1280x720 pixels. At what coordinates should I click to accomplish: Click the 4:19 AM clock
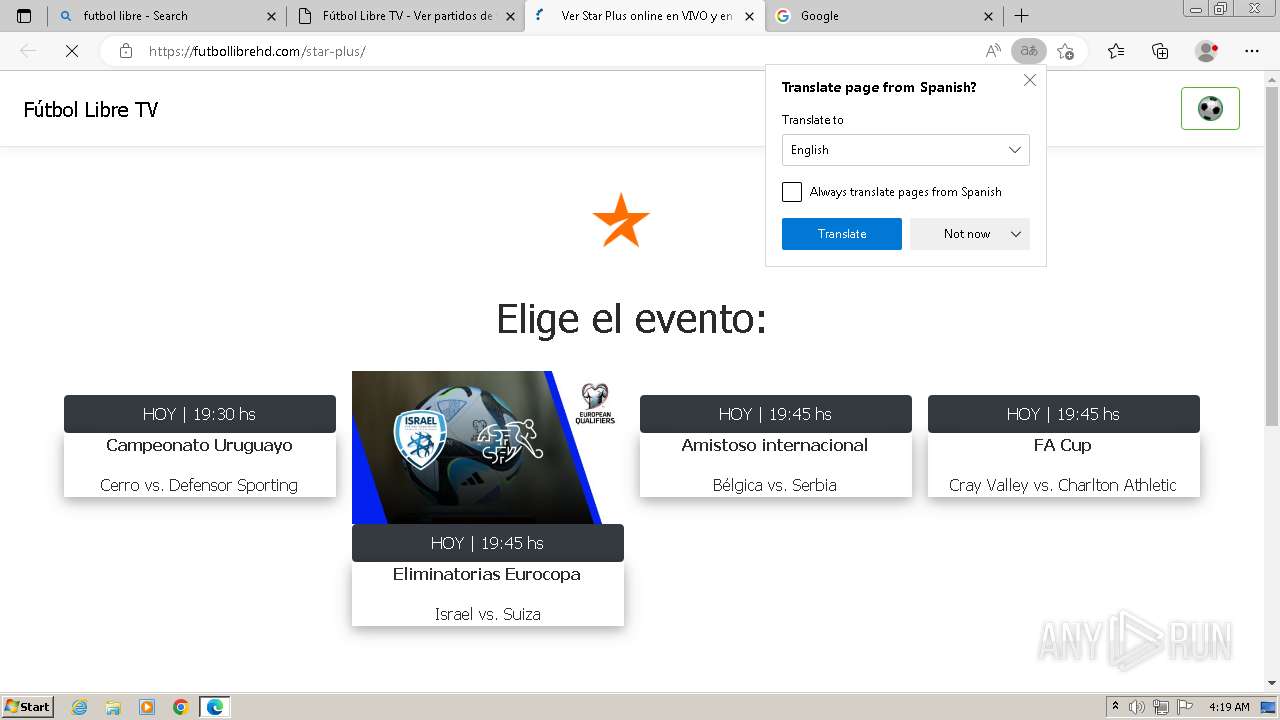click(x=1229, y=707)
